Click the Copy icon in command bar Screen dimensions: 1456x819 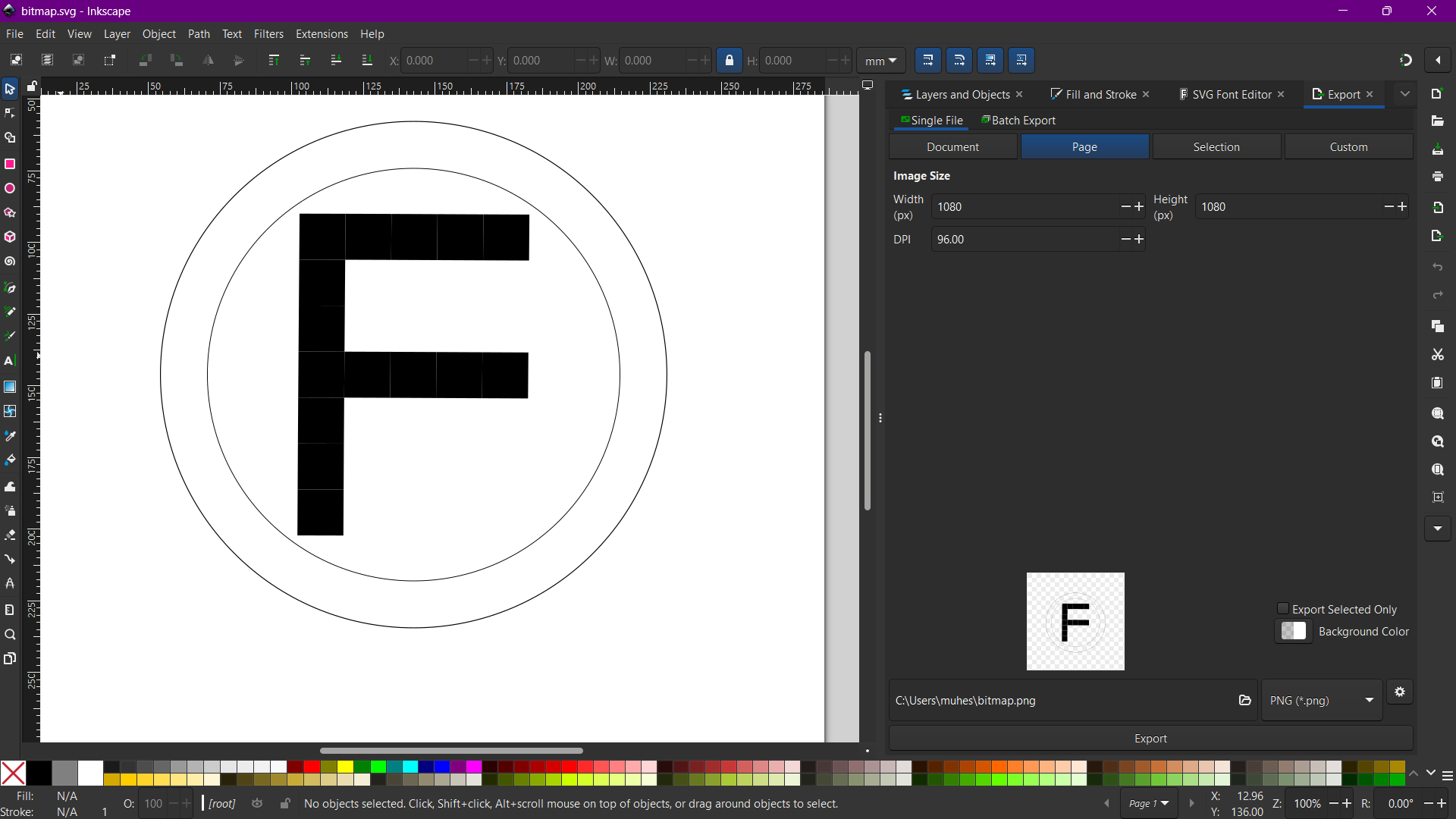(x=1438, y=326)
